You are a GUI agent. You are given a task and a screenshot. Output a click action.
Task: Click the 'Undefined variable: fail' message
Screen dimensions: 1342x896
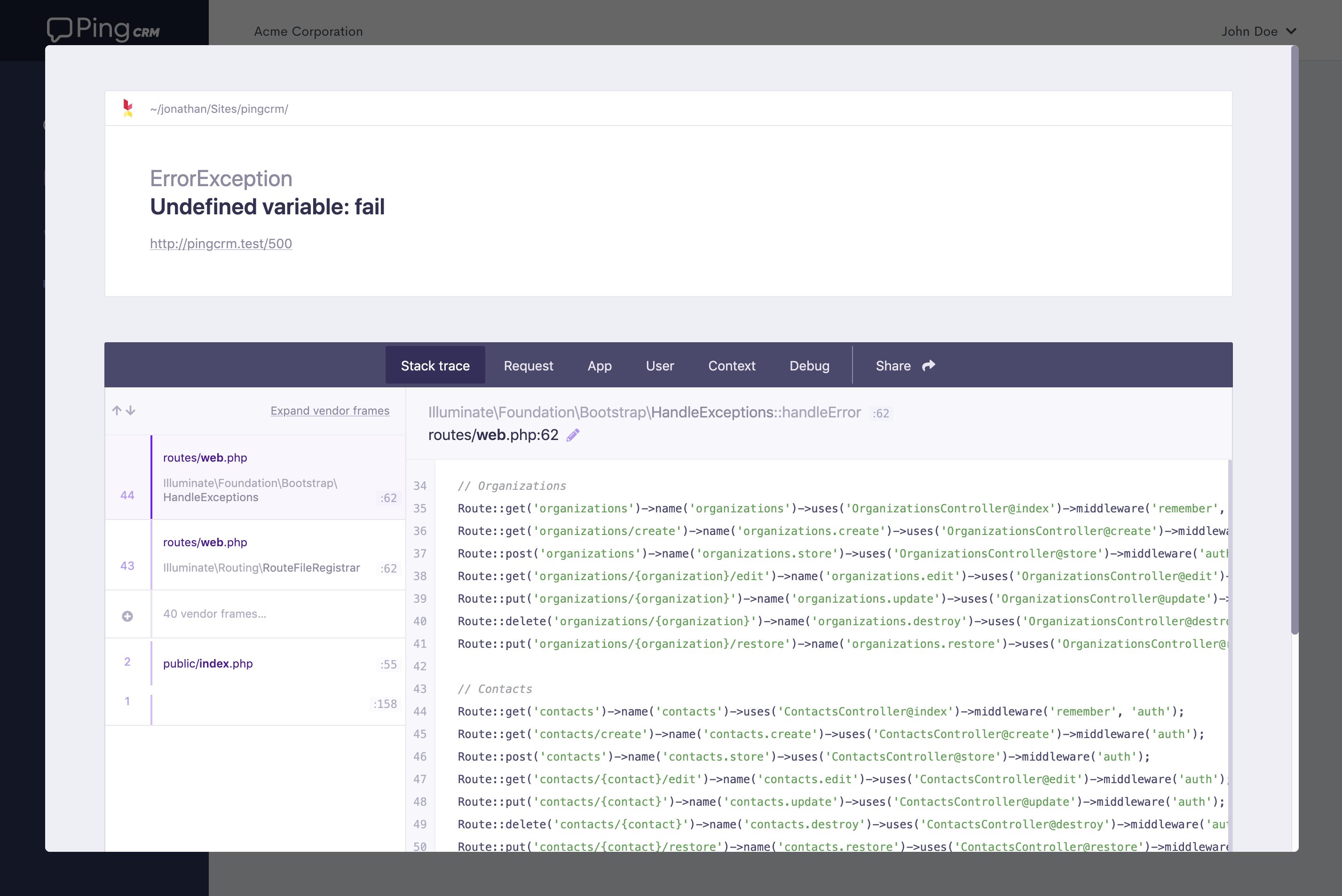click(267, 206)
